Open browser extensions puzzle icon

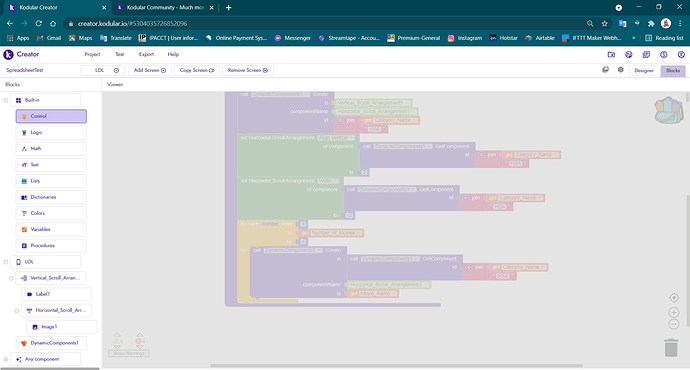(651, 23)
